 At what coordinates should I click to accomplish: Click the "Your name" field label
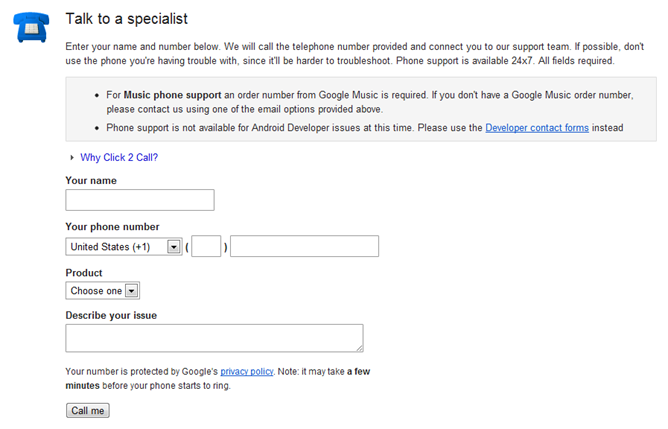[x=91, y=181]
